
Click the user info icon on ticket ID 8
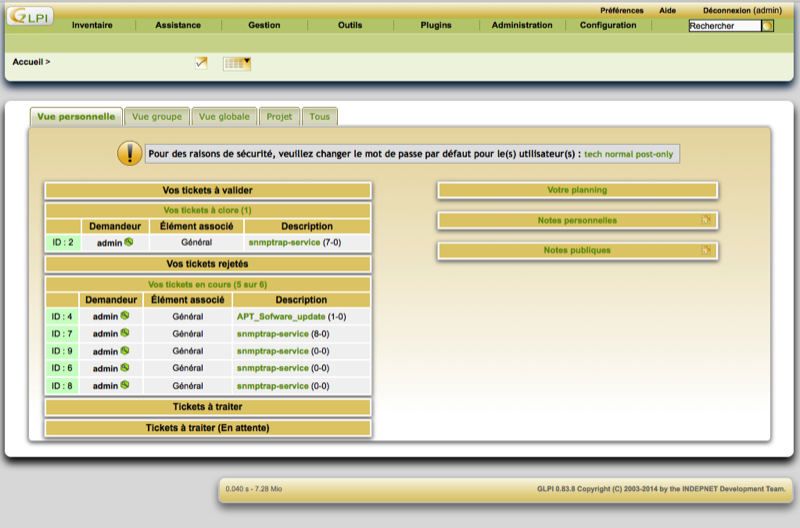tap(125, 385)
